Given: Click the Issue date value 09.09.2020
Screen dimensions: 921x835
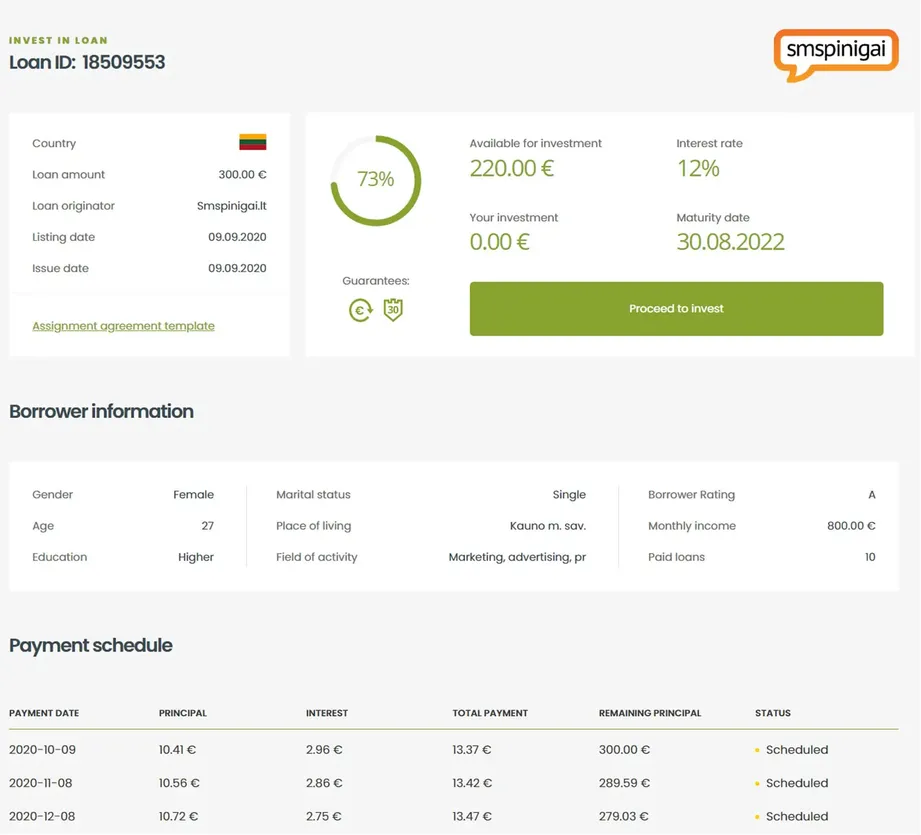Looking at the screenshot, I should coord(237,268).
